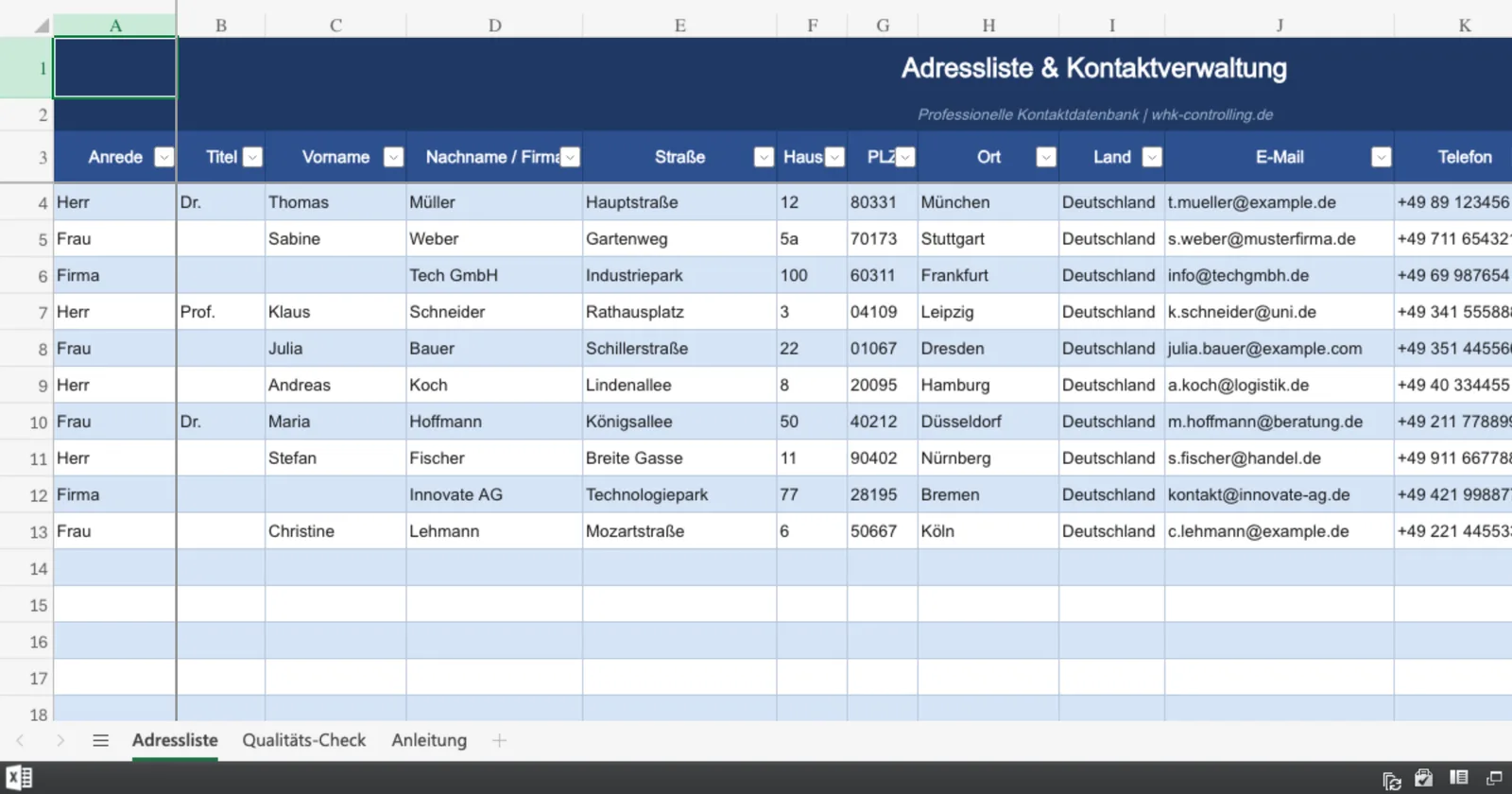The height and width of the screenshot is (794, 1512).
Task: Select the cell containing Gartenweg
Action: 679,239
